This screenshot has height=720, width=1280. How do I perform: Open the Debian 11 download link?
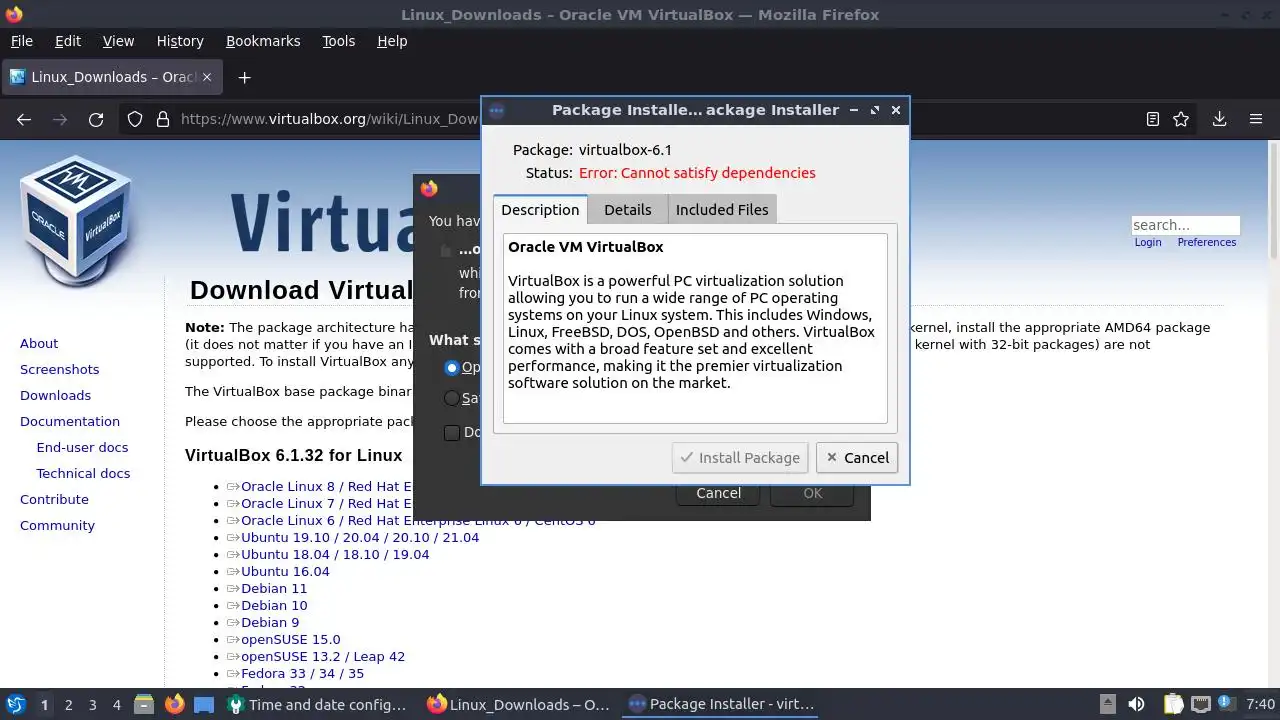tap(274, 588)
